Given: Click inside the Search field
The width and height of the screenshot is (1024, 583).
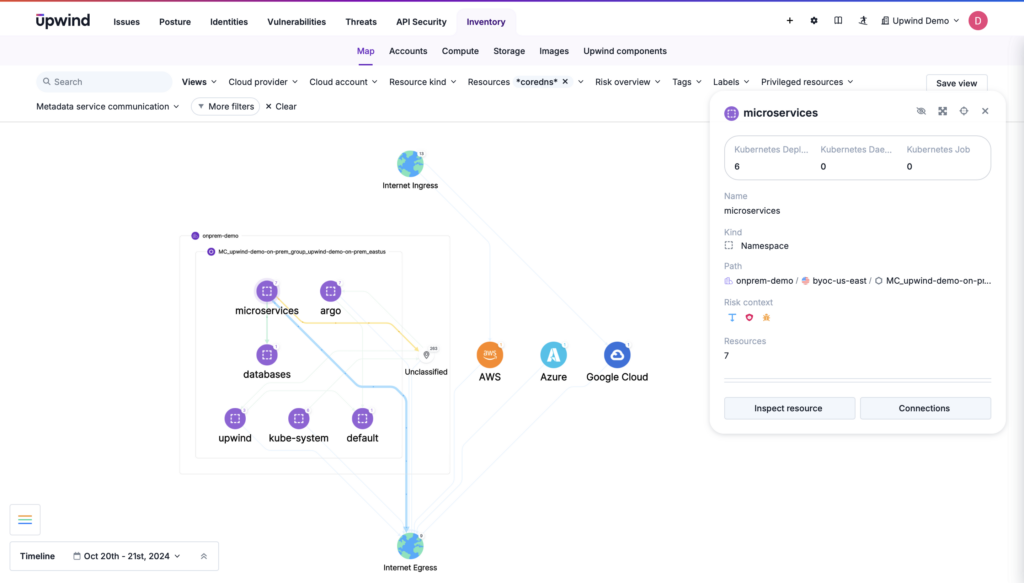Looking at the screenshot, I should point(103,81).
